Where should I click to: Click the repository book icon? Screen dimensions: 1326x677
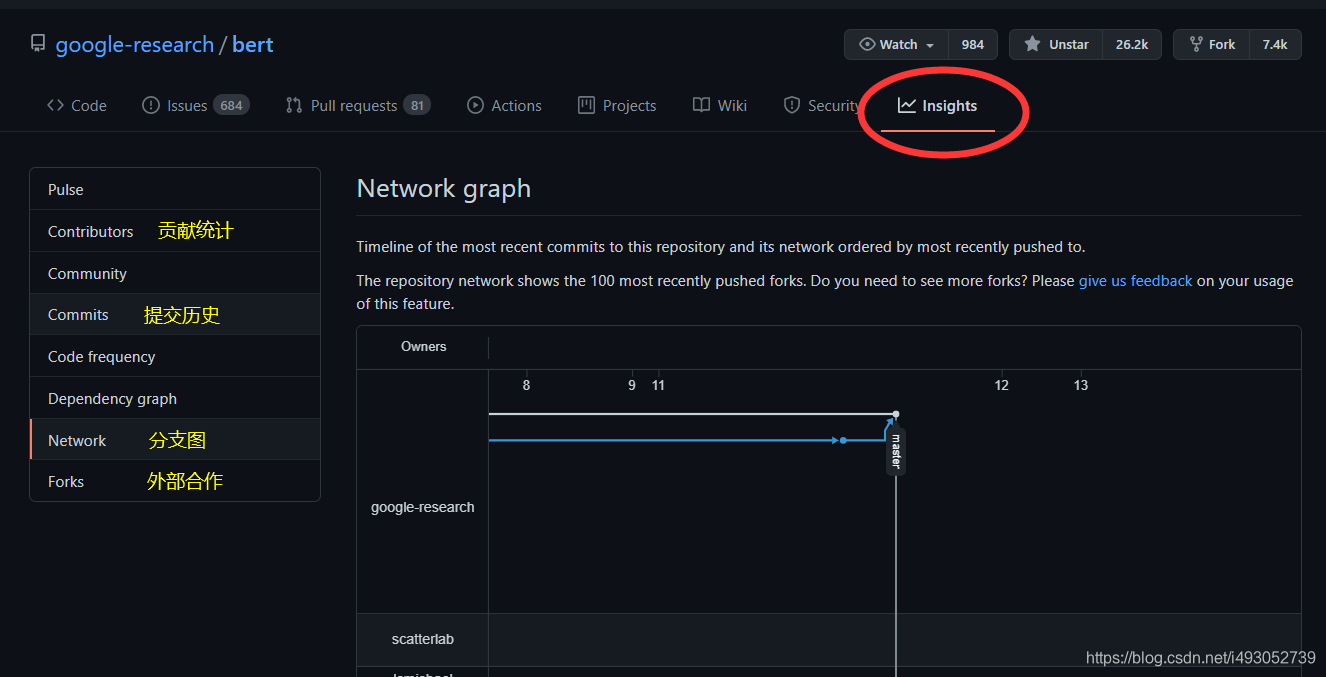[38, 44]
